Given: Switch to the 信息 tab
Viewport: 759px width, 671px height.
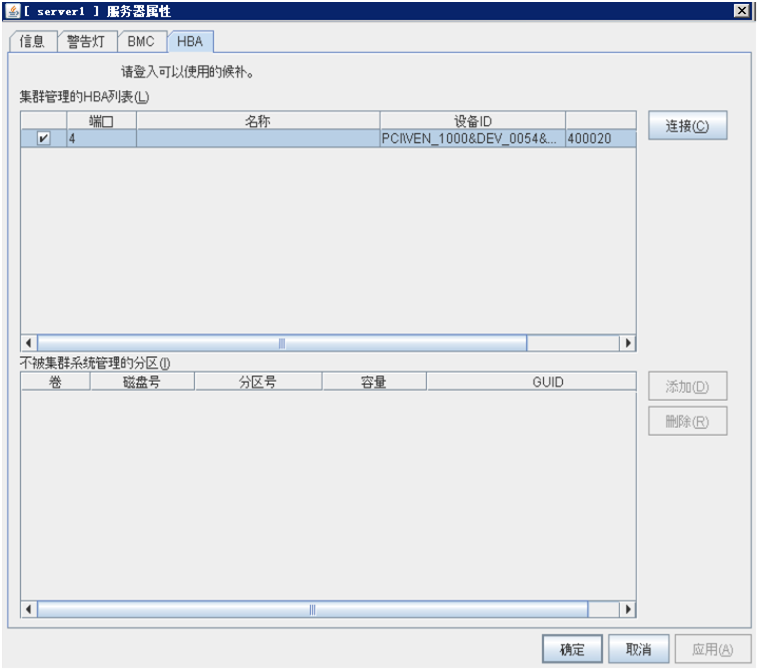Looking at the screenshot, I should click(32, 42).
